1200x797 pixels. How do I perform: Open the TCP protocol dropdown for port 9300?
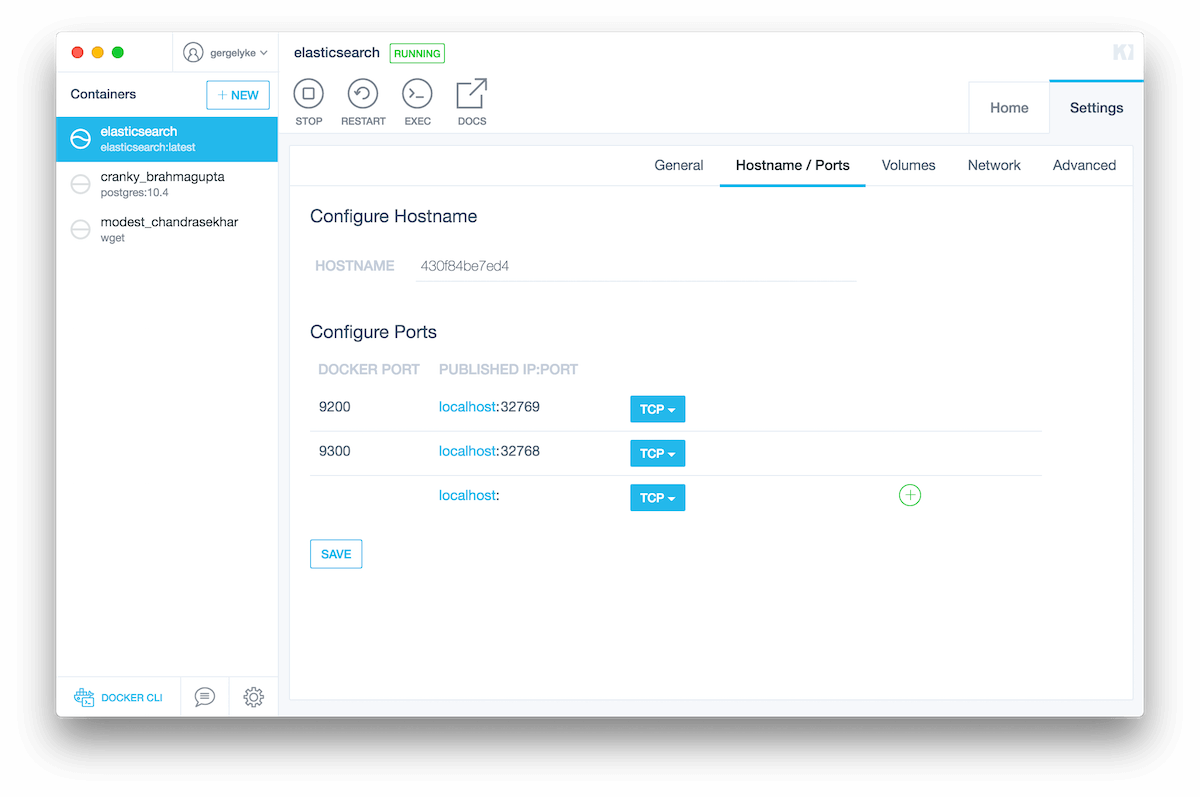pos(657,453)
